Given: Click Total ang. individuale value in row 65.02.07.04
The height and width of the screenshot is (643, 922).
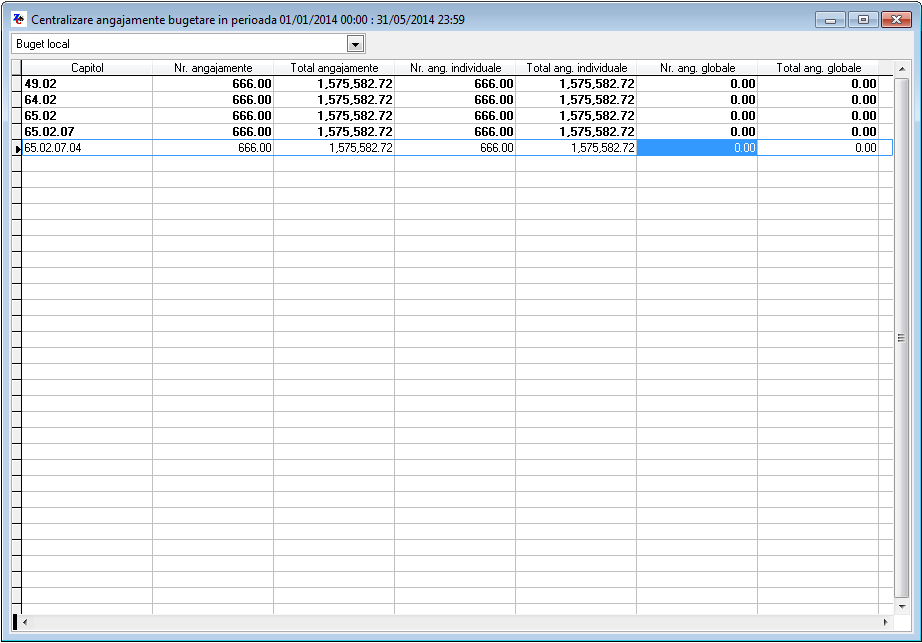Looking at the screenshot, I should click(576, 148).
